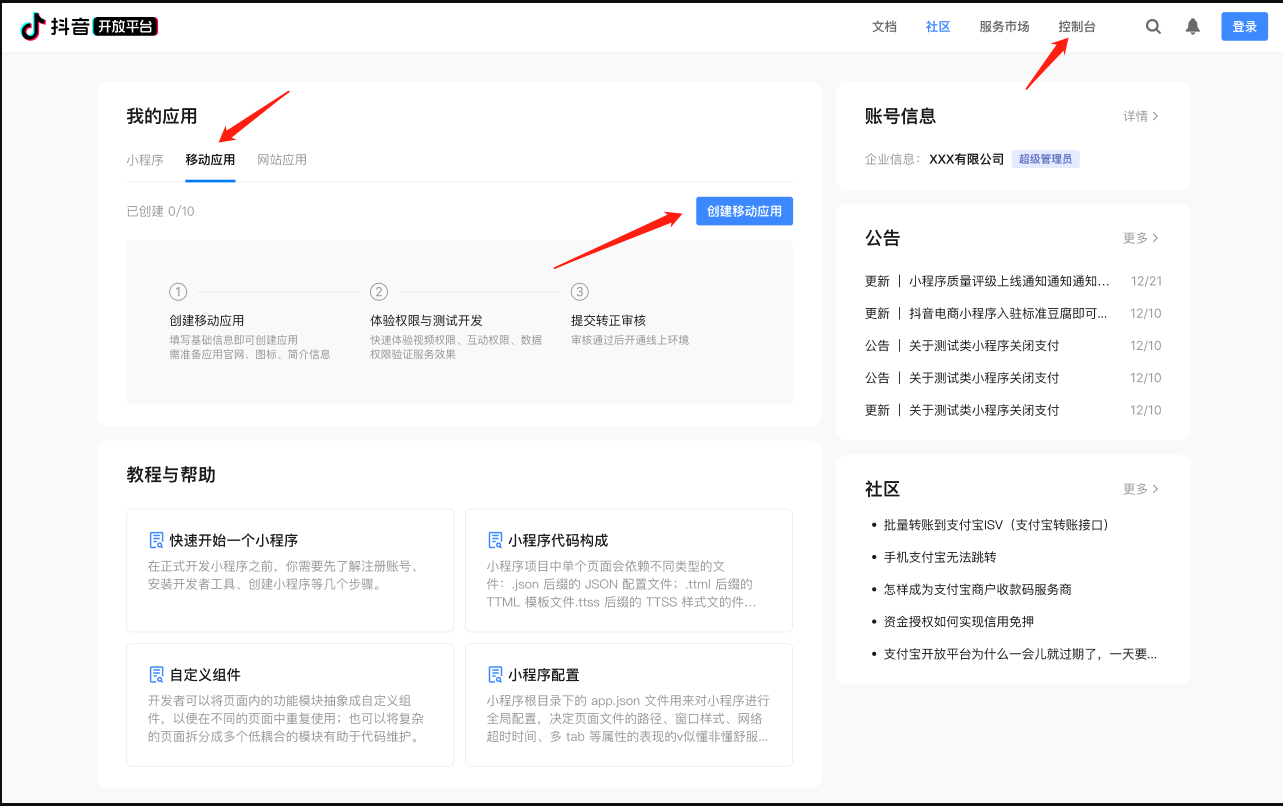Click the 登录 button
The width and height of the screenshot is (1283, 806).
[1244, 27]
